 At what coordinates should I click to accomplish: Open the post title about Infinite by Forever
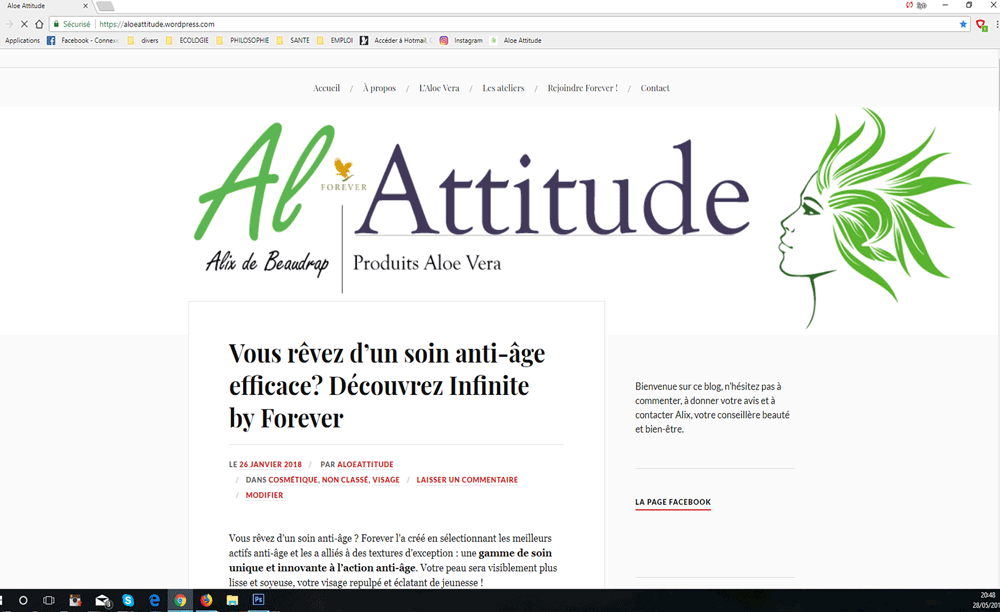[x=387, y=385]
